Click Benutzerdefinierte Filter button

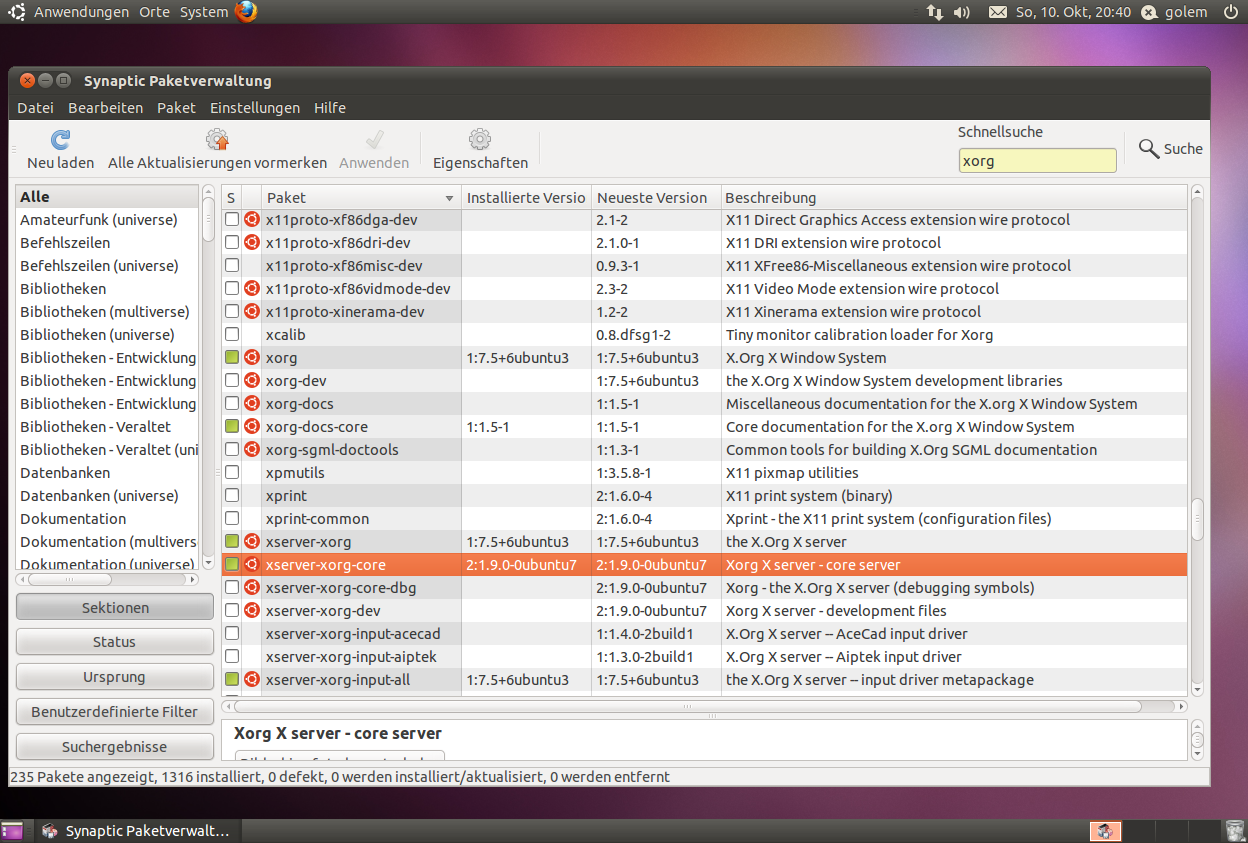pos(115,712)
